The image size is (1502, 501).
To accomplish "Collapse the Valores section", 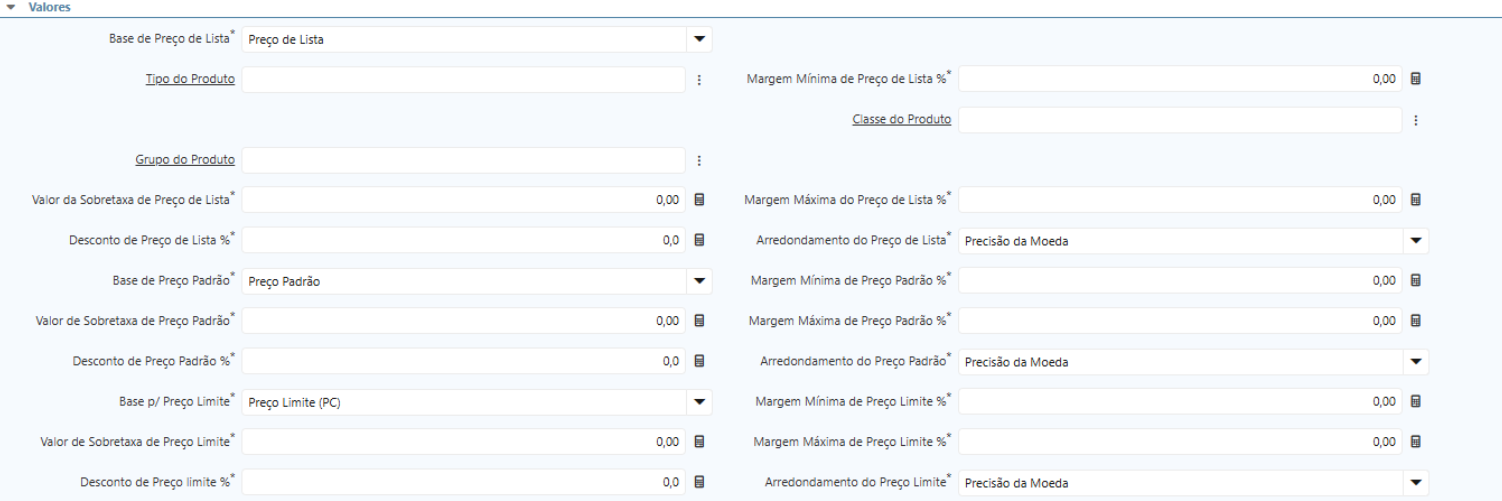I will [11, 7].
